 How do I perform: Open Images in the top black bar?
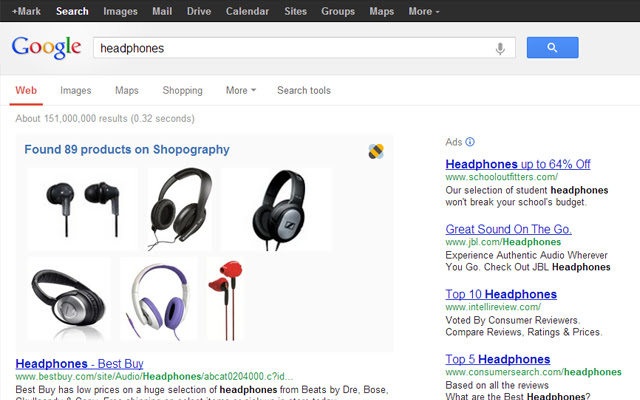(x=120, y=11)
